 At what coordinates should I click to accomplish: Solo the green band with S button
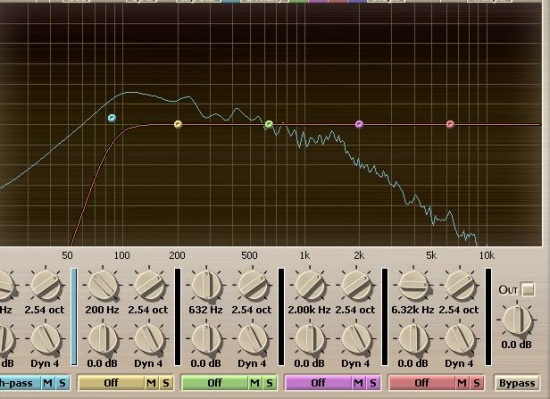pyautogui.click(x=269, y=383)
